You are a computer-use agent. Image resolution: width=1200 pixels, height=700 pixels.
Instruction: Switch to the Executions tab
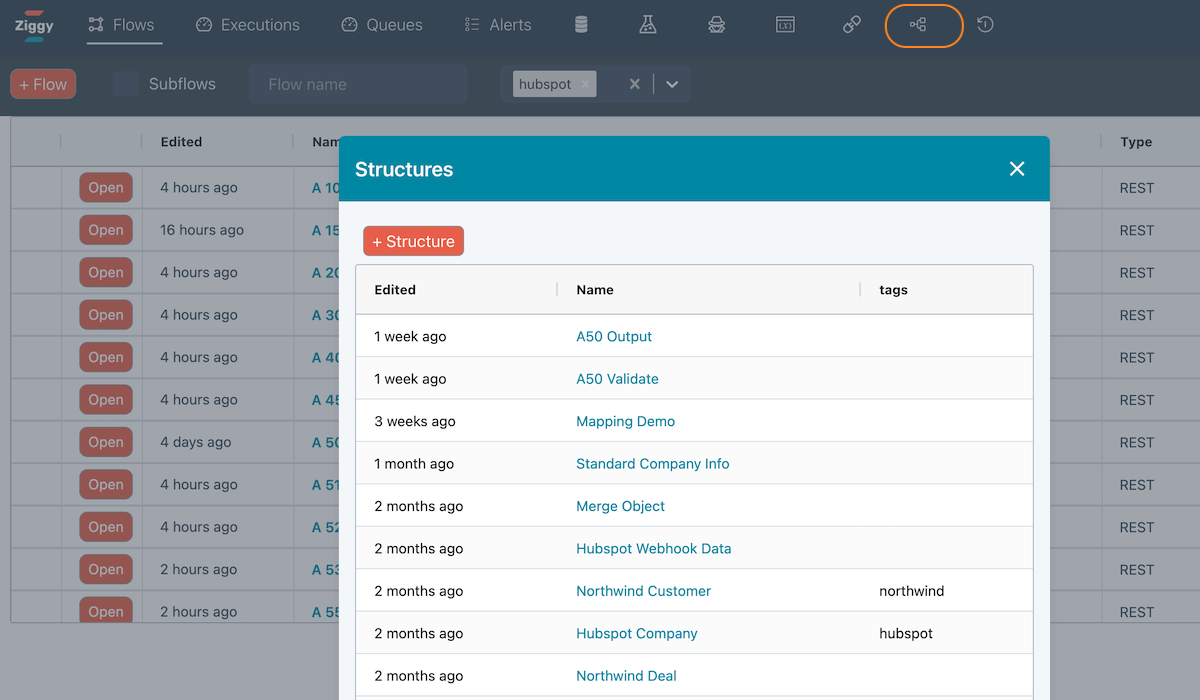click(248, 25)
